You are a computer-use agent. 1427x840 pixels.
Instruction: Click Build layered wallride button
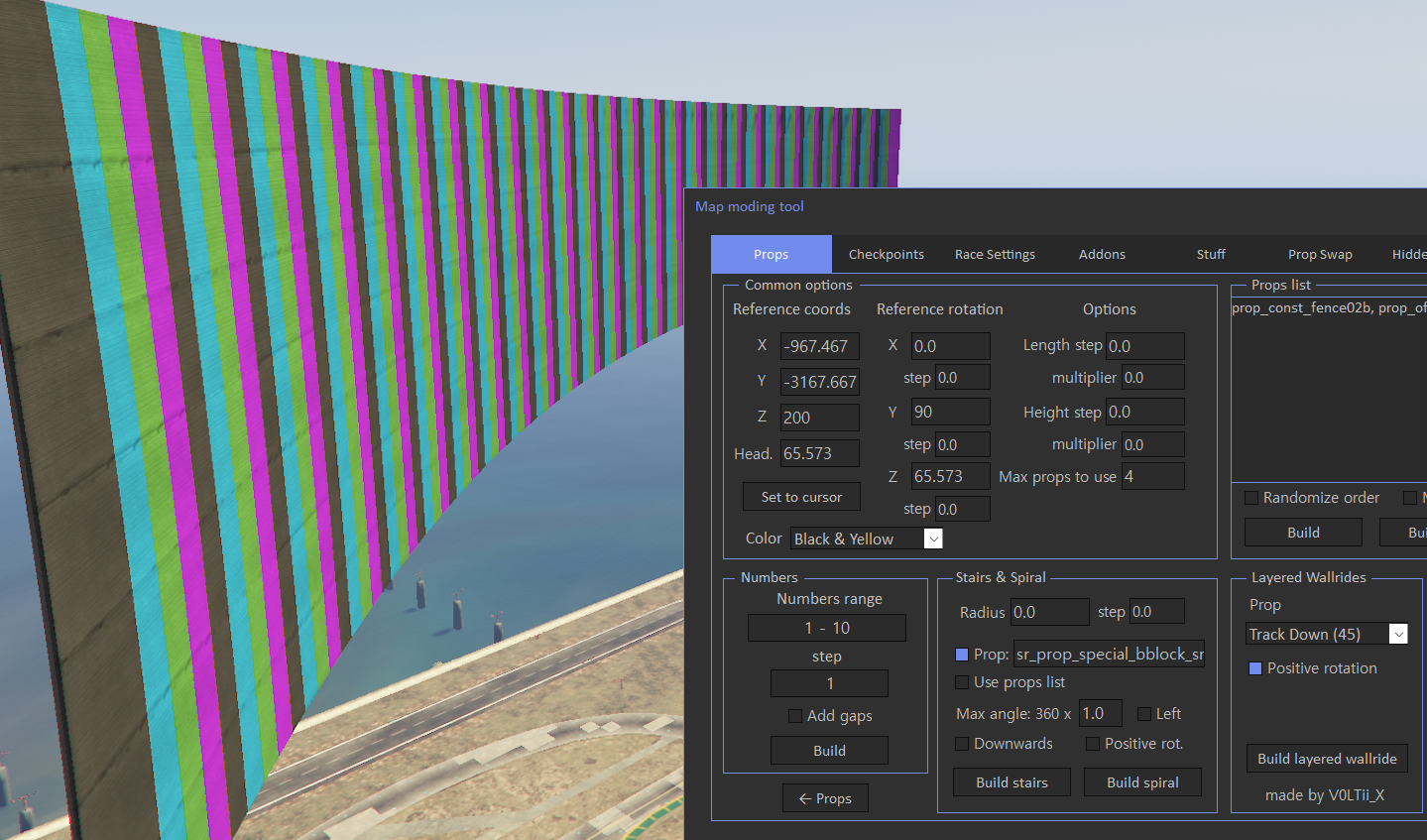[1327, 759]
